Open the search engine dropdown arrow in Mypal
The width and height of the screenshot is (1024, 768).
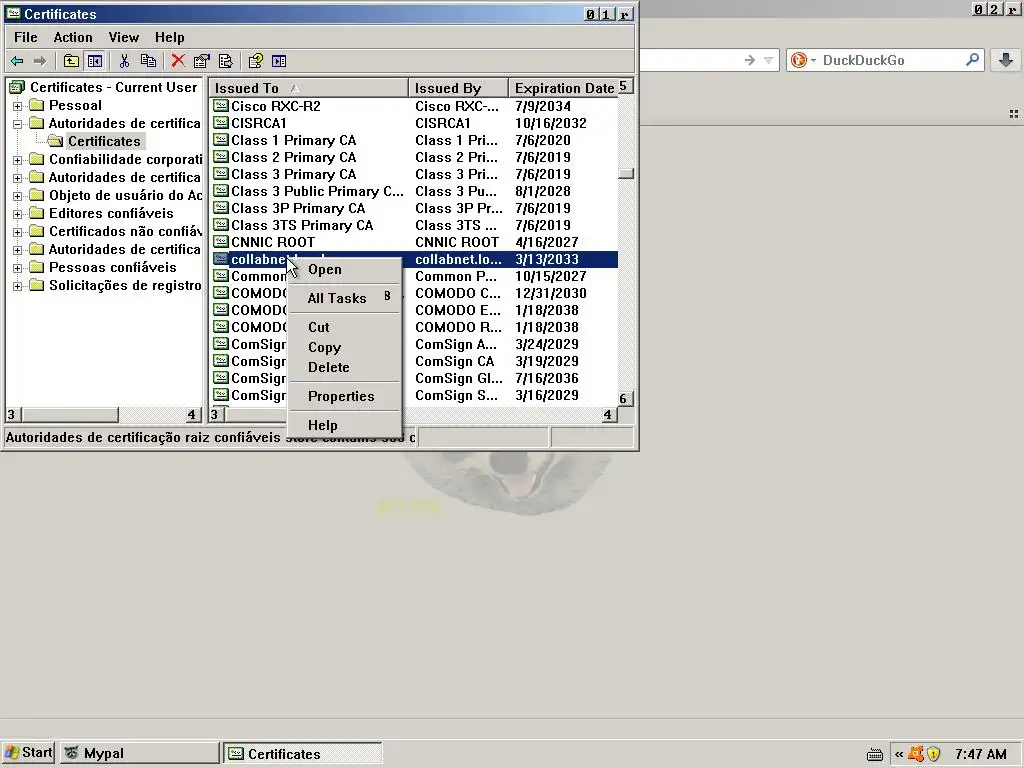coord(814,61)
